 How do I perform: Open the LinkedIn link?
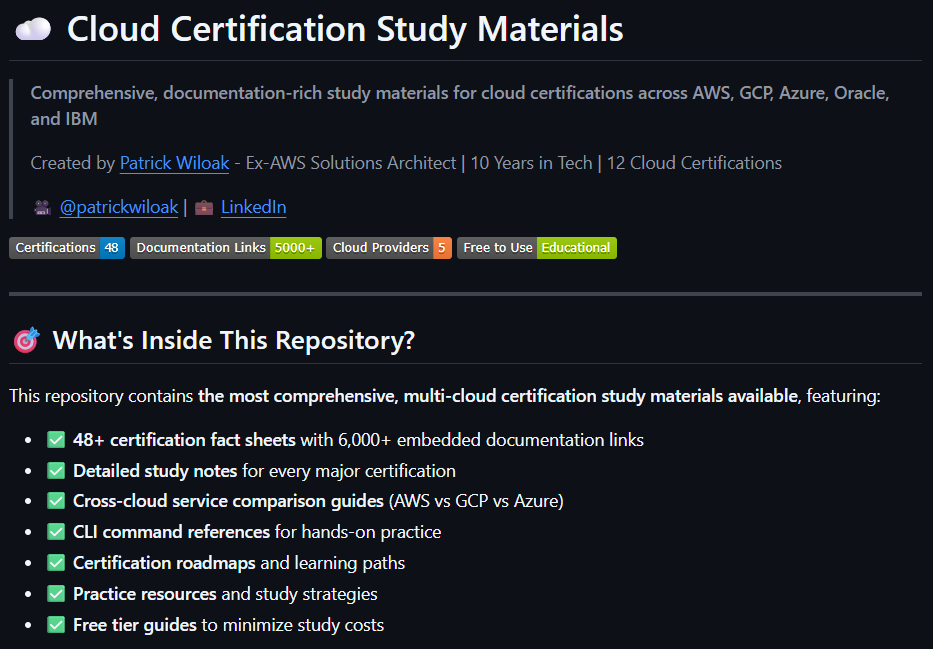(253, 207)
